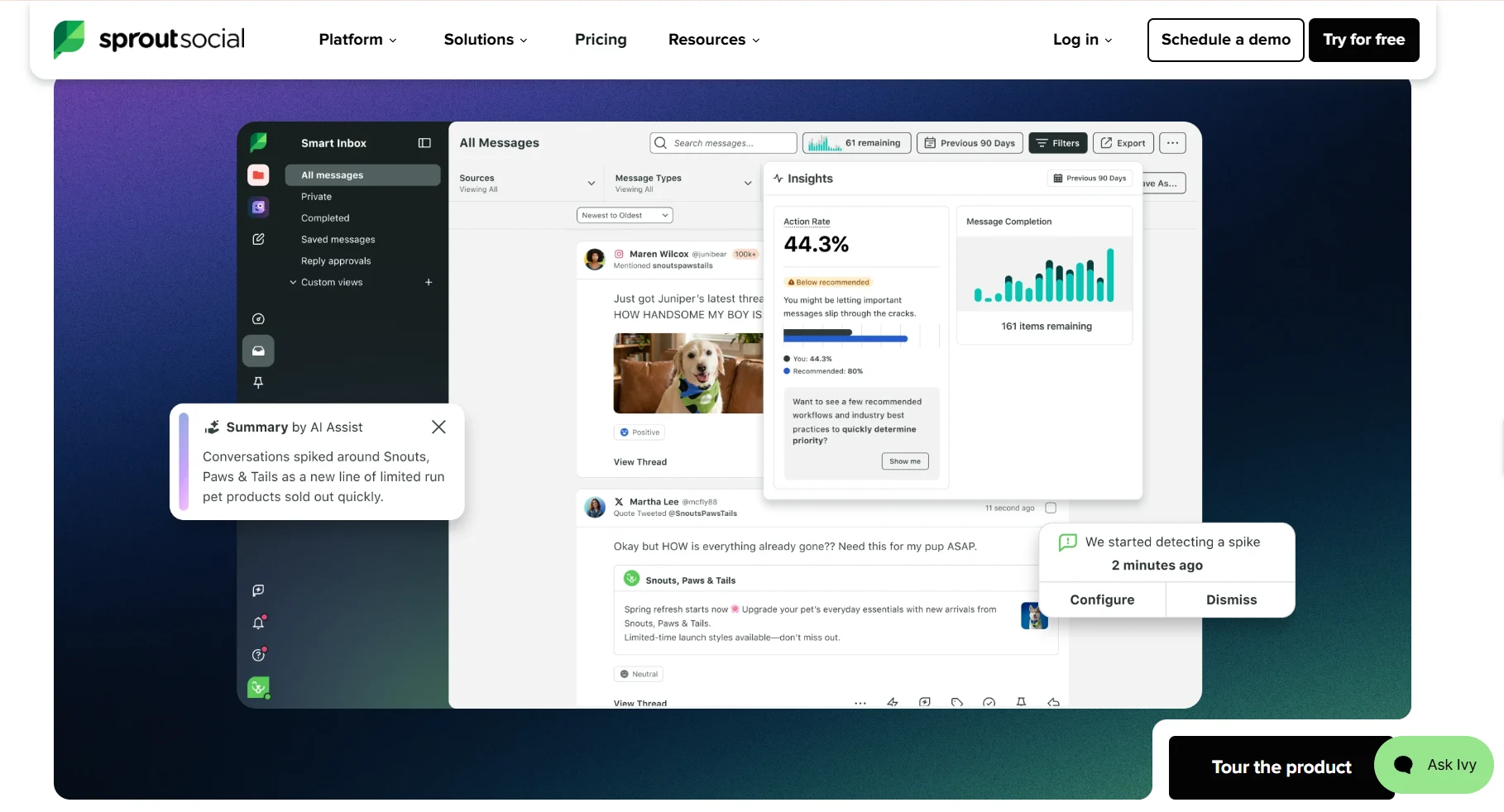Close the AI Assist Summary card
This screenshot has width=1504, height=812.
438,427
